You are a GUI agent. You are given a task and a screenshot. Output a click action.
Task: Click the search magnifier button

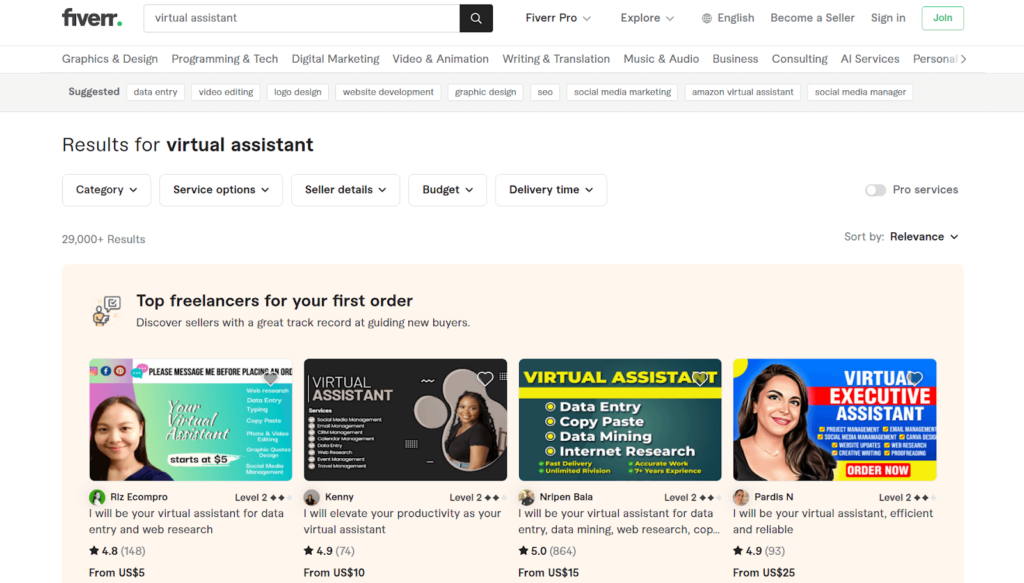point(476,18)
